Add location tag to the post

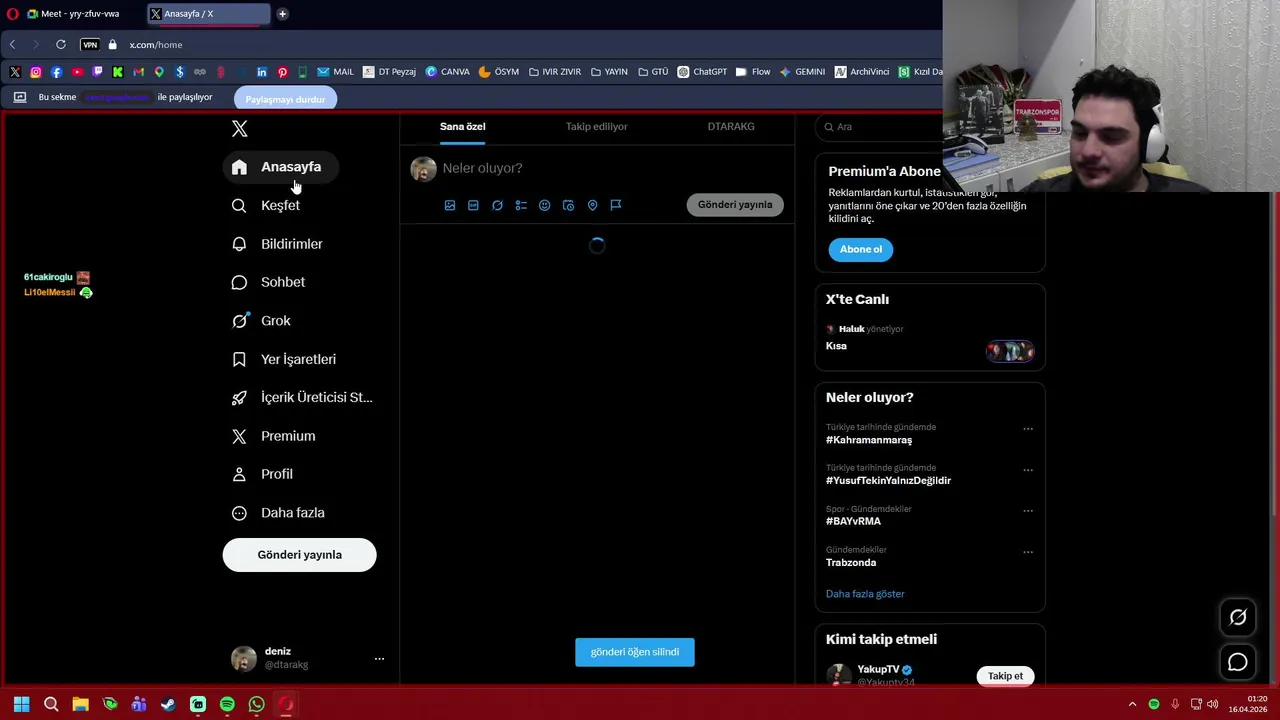592,205
